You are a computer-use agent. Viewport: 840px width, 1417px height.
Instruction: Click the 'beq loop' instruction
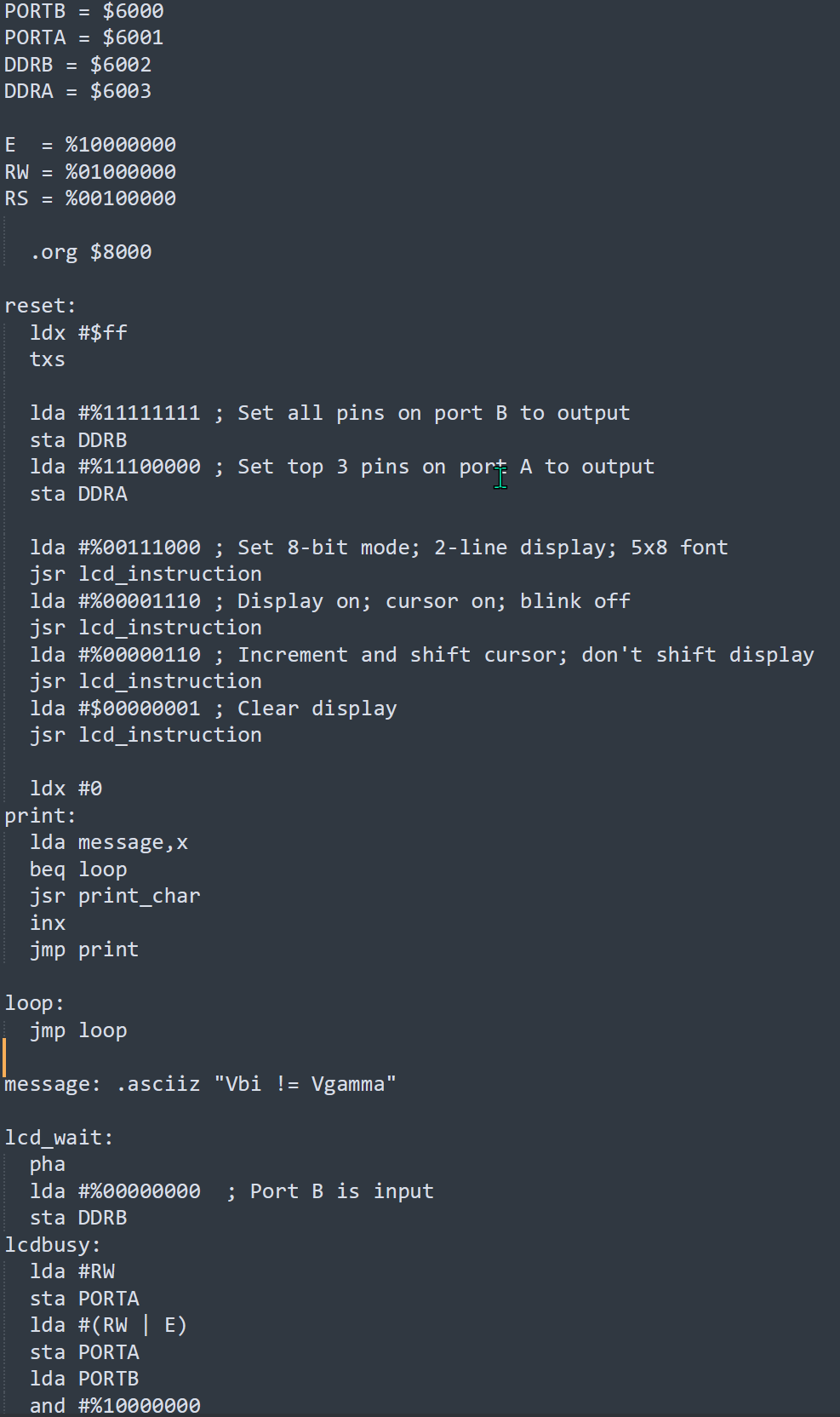coord(78,869)
